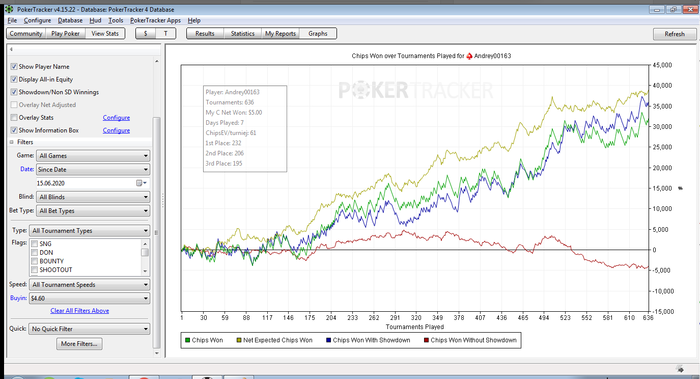Open the Quick filter dropdown
This screenshot has height=379, width=700.
tap(90, 329)
